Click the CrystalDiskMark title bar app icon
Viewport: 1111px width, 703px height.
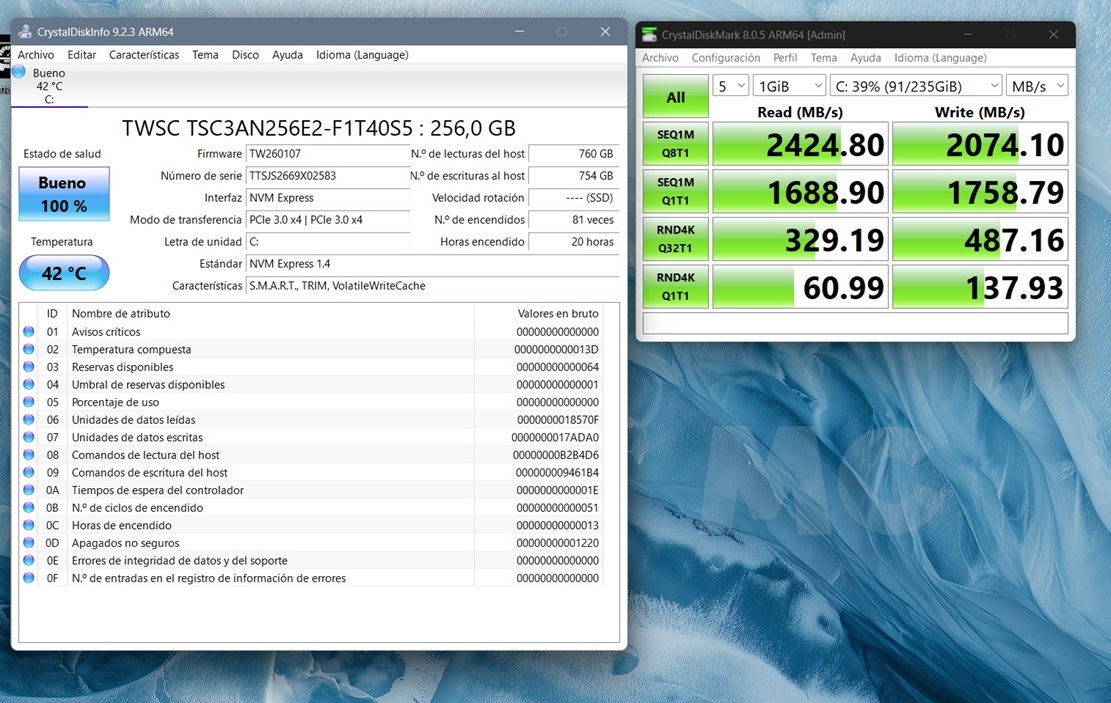649,35
